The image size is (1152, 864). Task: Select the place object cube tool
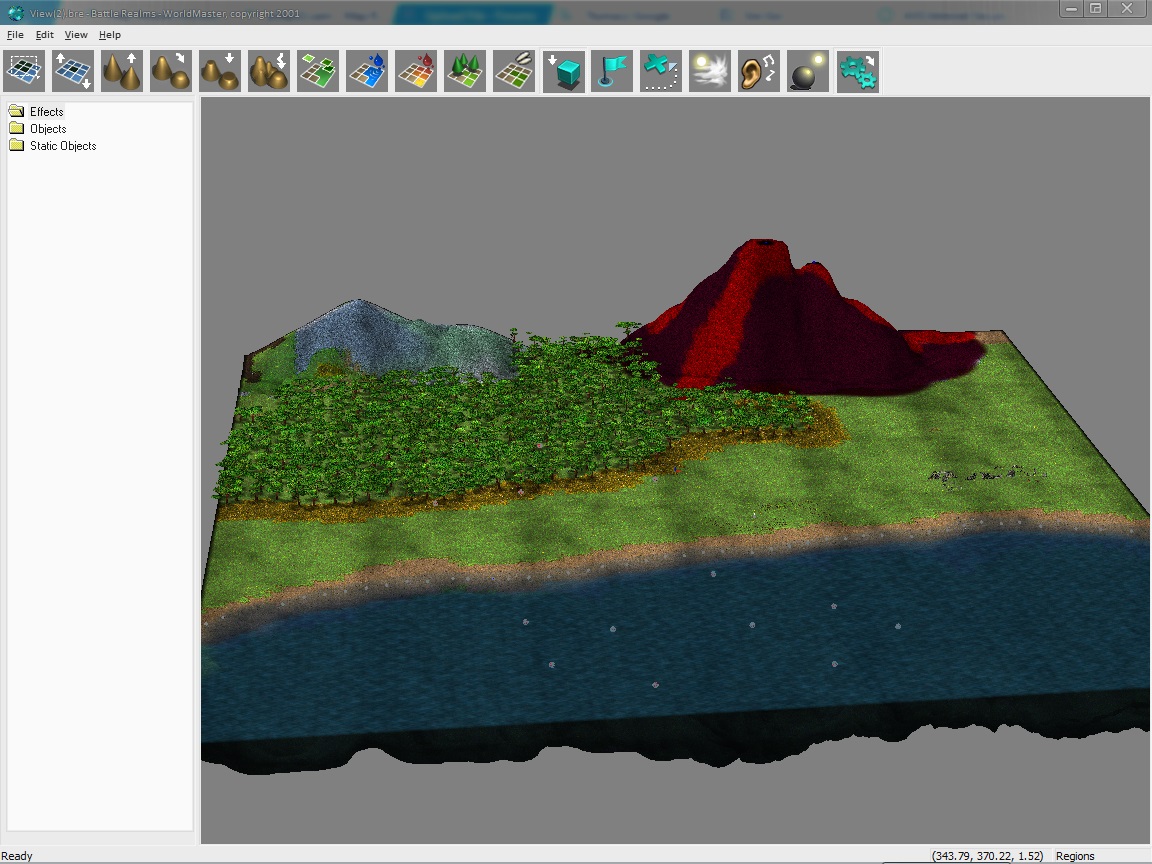[x=564, y=71]
